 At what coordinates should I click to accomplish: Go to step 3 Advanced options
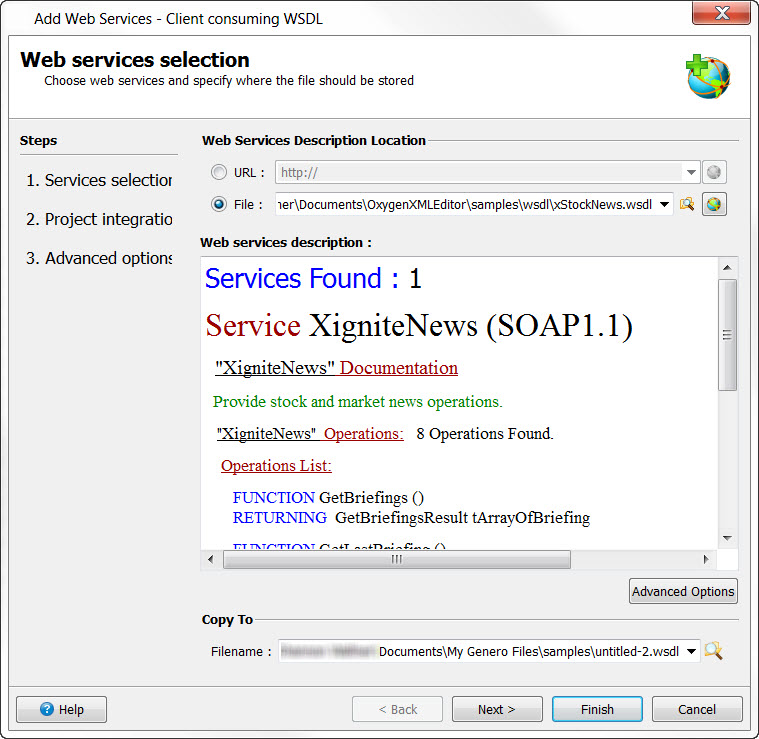pos(99,258)
